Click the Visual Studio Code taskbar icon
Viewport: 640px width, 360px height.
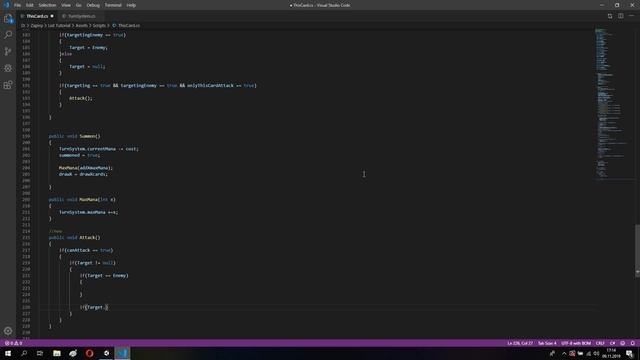click(122, 353)
